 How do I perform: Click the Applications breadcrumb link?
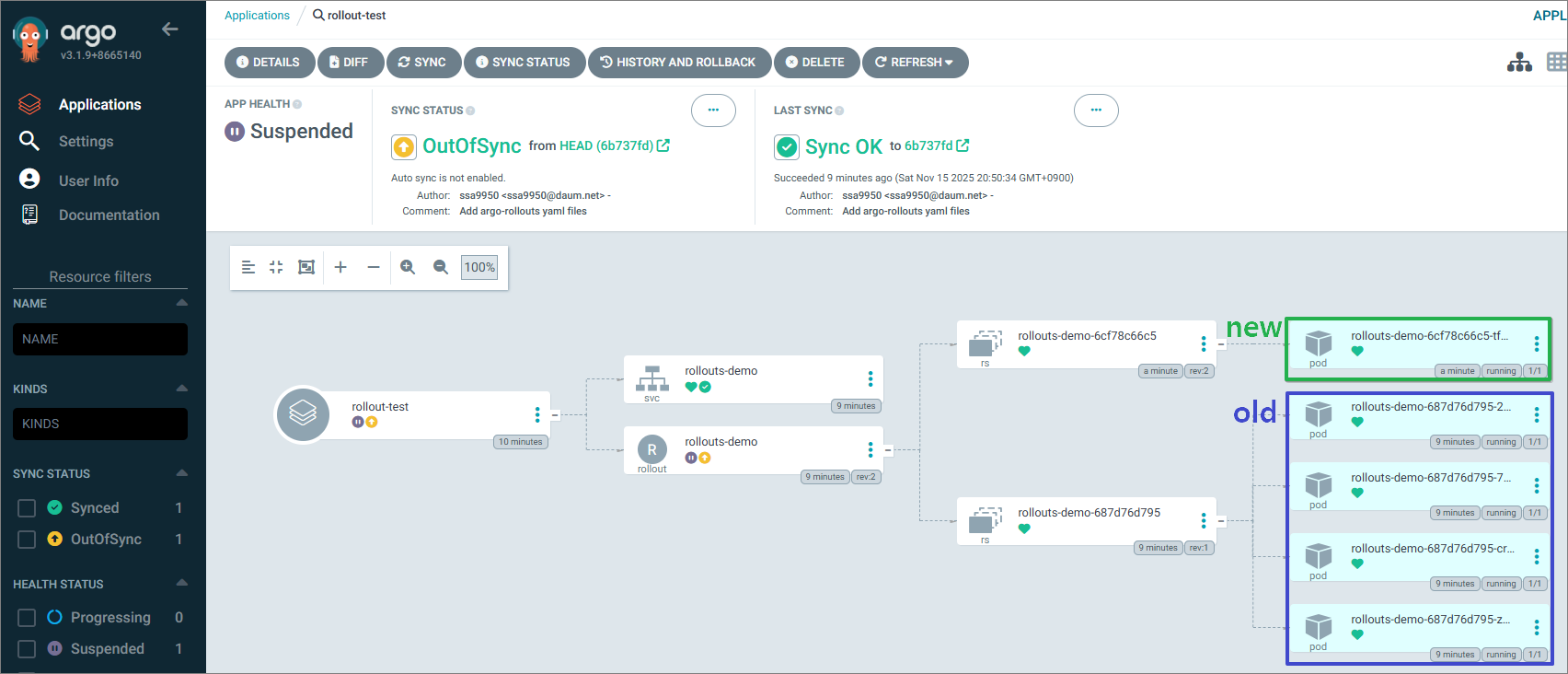tap(257, 16)
